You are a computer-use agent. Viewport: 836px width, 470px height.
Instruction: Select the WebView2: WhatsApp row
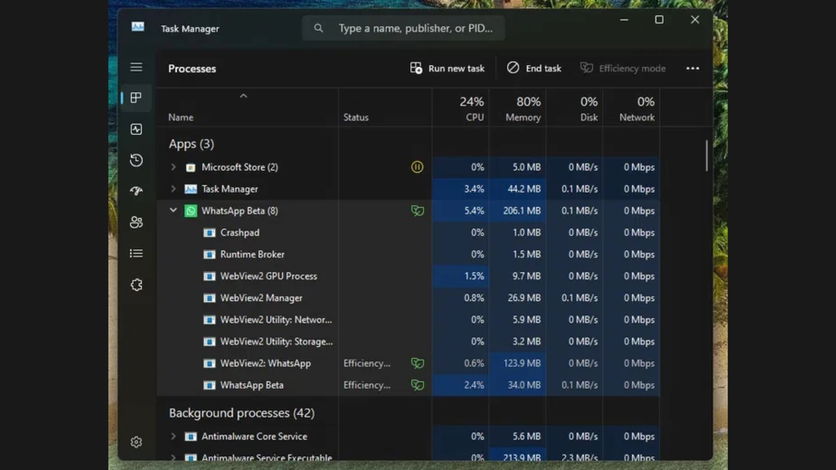[408, 363]
